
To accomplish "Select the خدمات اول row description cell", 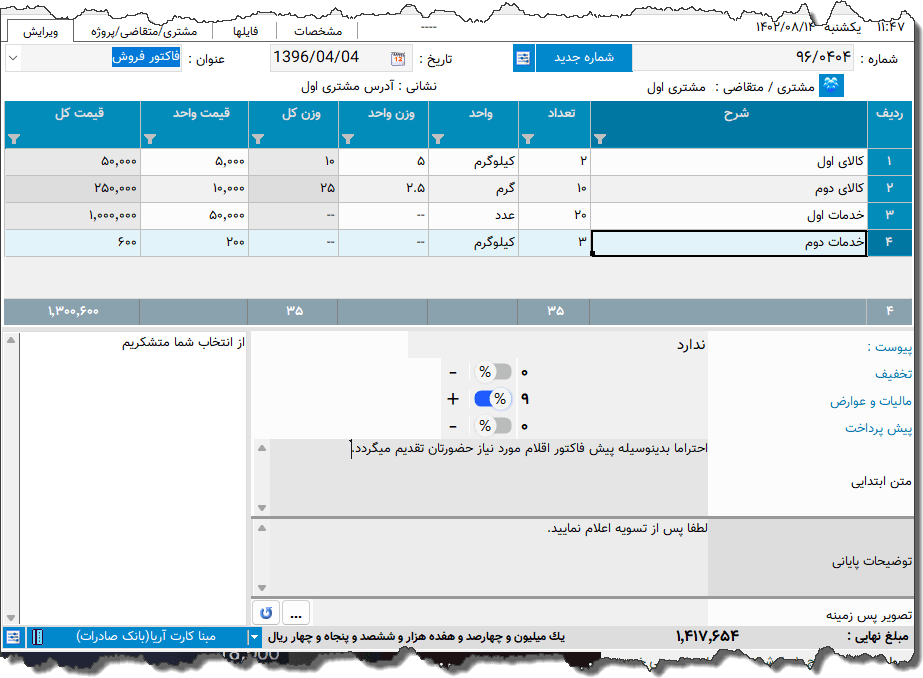I will (x=729, y=215).
